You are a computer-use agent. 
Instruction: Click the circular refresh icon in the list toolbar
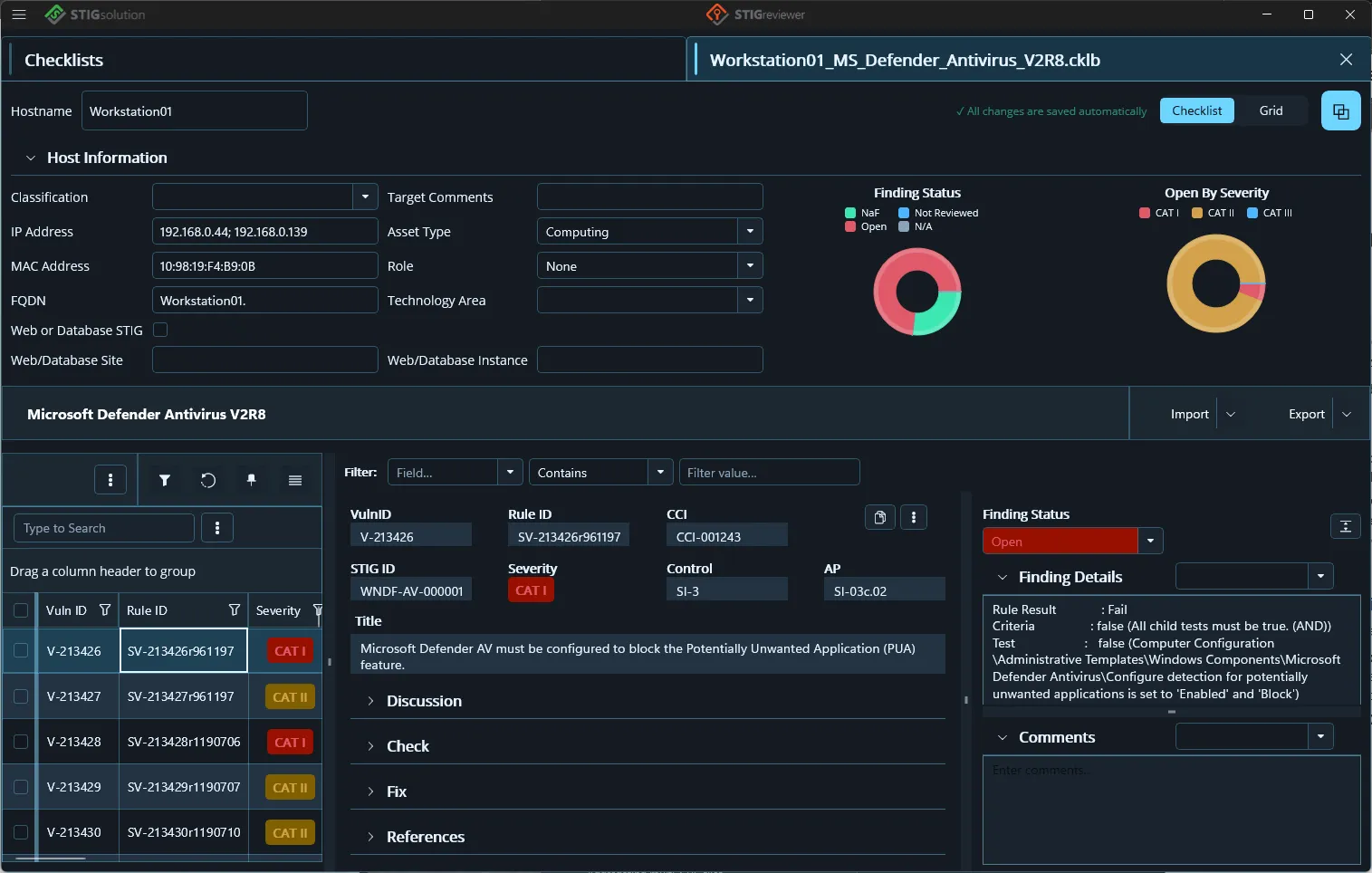(208, 480)
